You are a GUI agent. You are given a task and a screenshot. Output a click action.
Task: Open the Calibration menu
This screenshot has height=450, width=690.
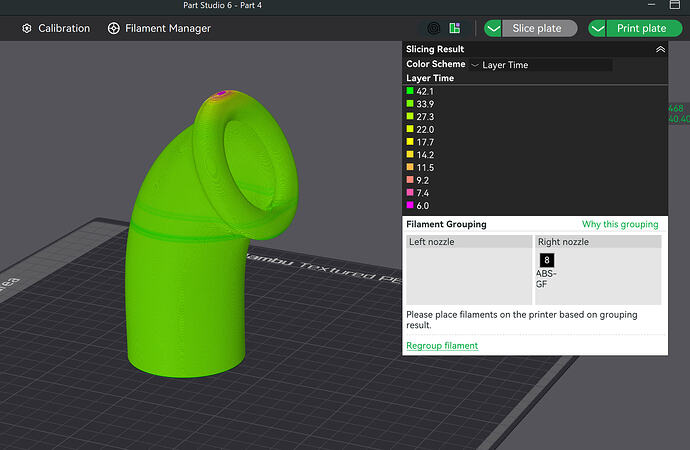coord(56,29)
